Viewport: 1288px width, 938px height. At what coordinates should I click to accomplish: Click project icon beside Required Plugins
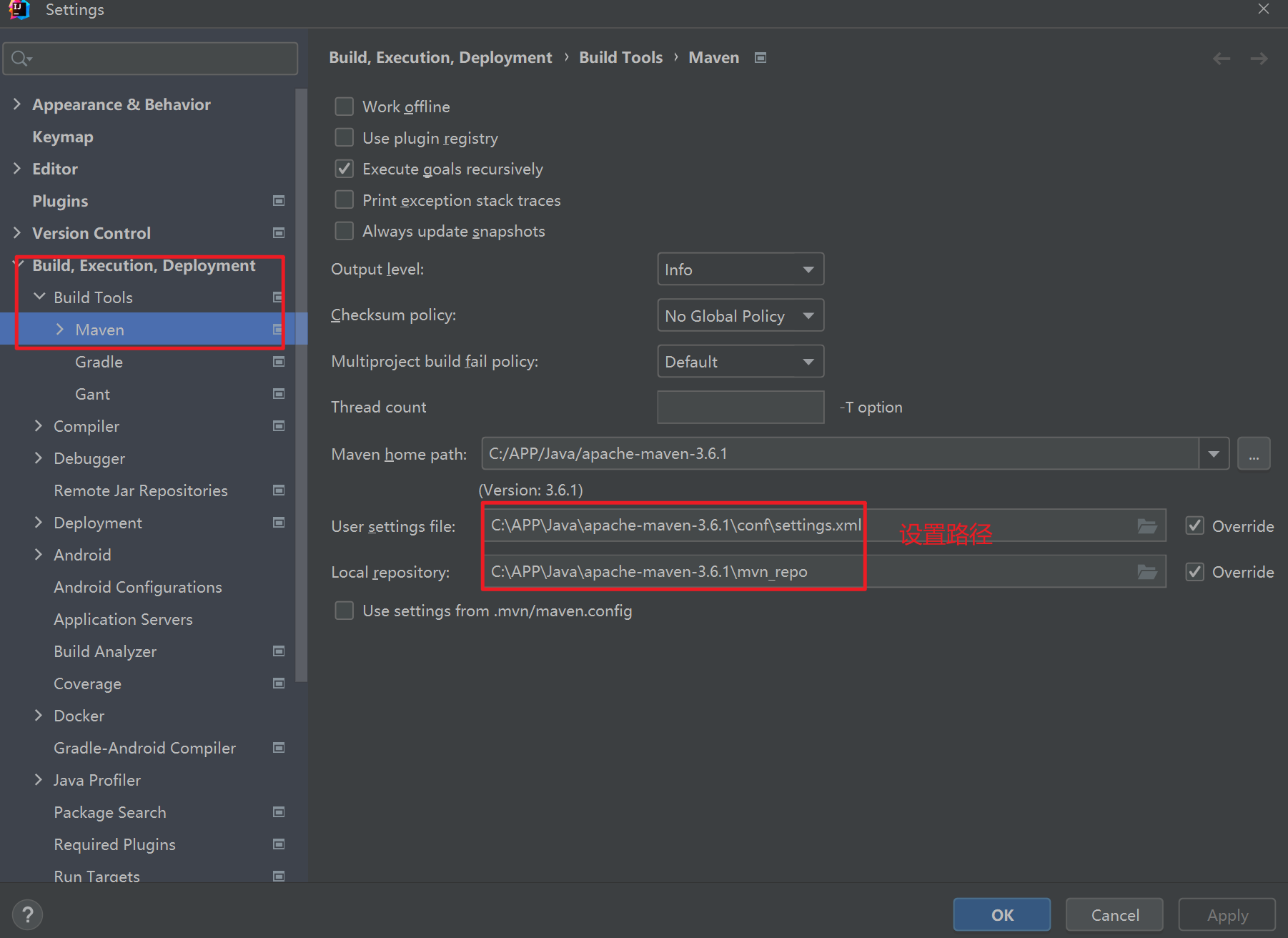pos(279,844)
